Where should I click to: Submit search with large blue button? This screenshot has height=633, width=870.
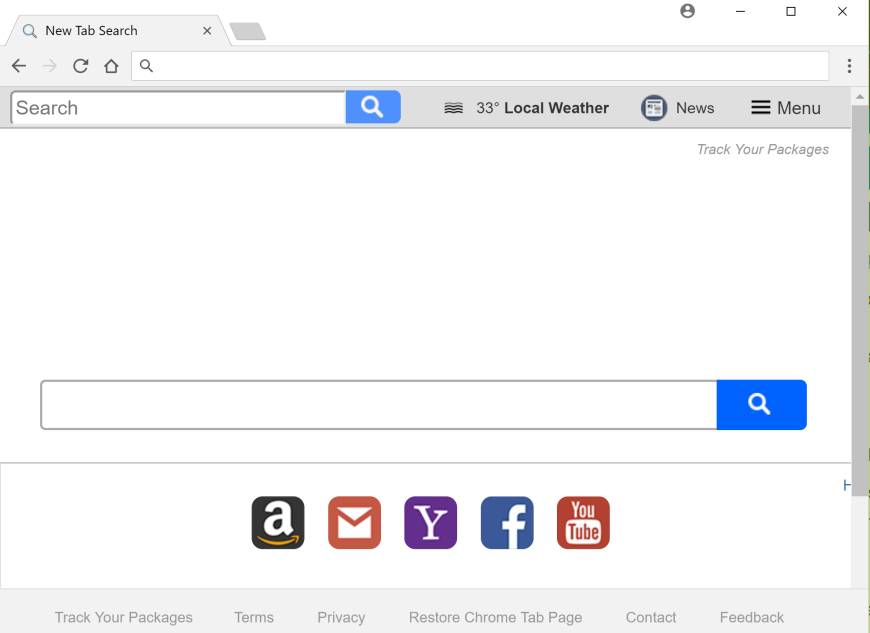pyautogui.click(x=761, y=404)
